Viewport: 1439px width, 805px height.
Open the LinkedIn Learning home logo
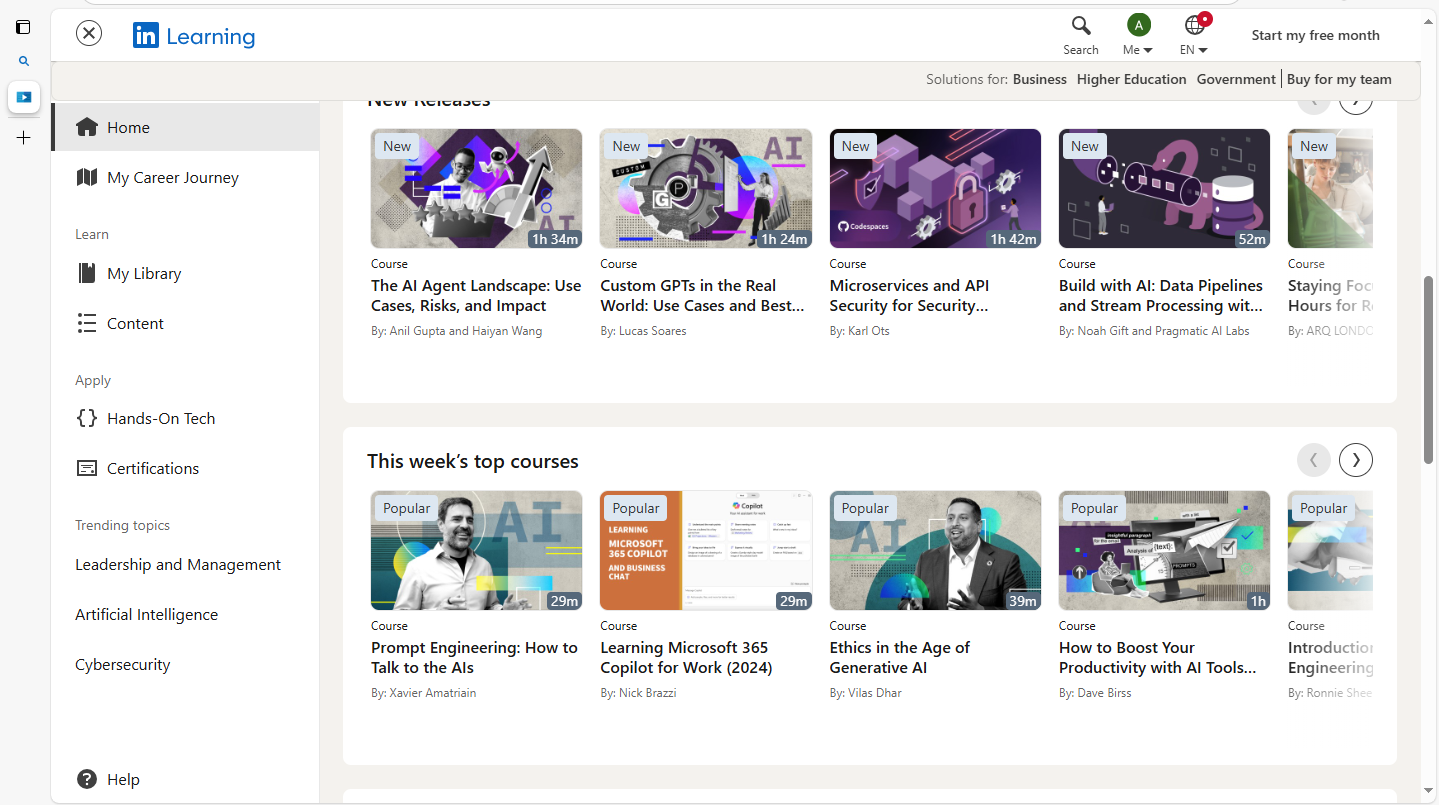(x=193, y=35)
